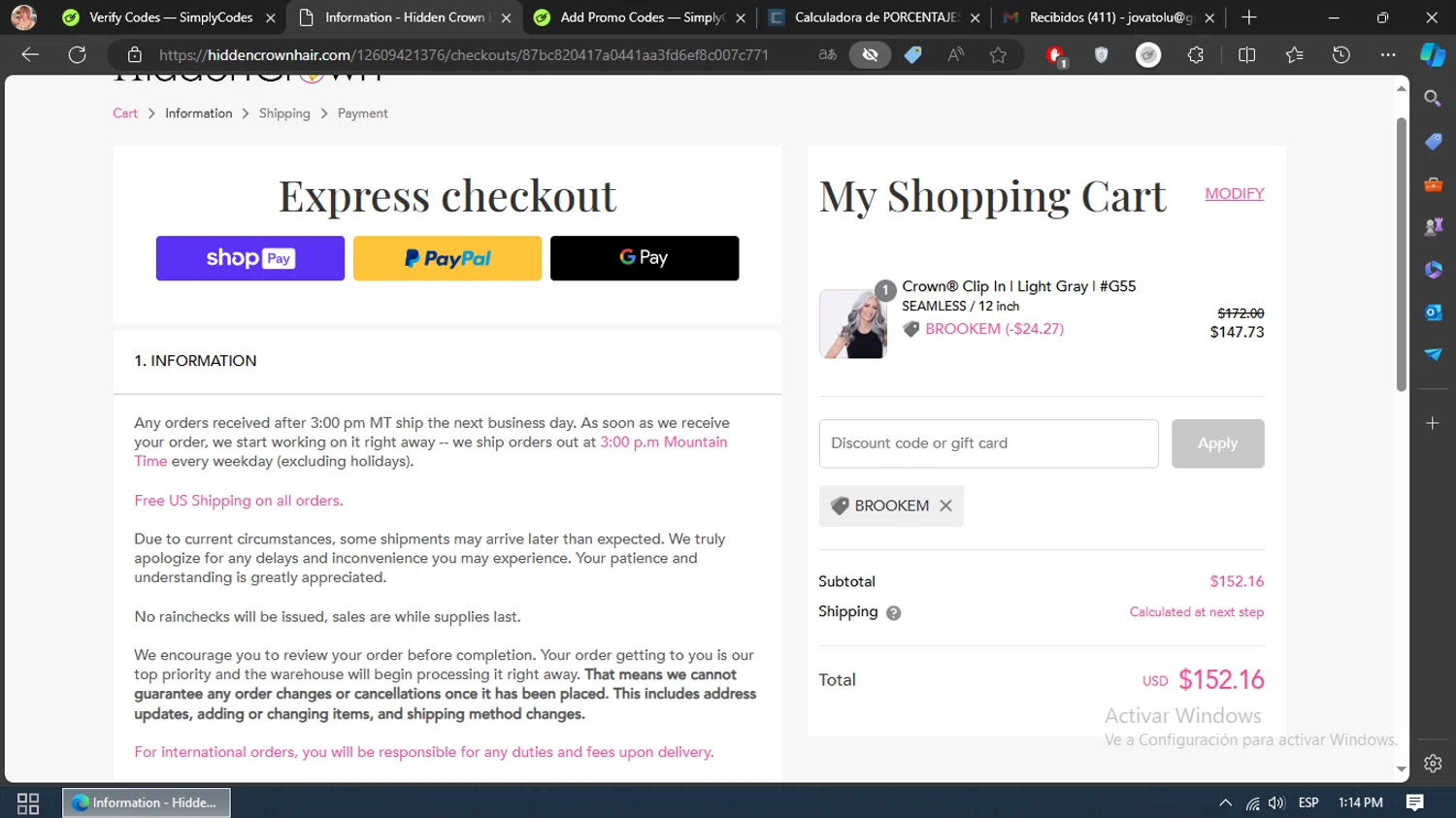
Task: Click the Shipping breadcrumb step
Action: tap(284, 114)
